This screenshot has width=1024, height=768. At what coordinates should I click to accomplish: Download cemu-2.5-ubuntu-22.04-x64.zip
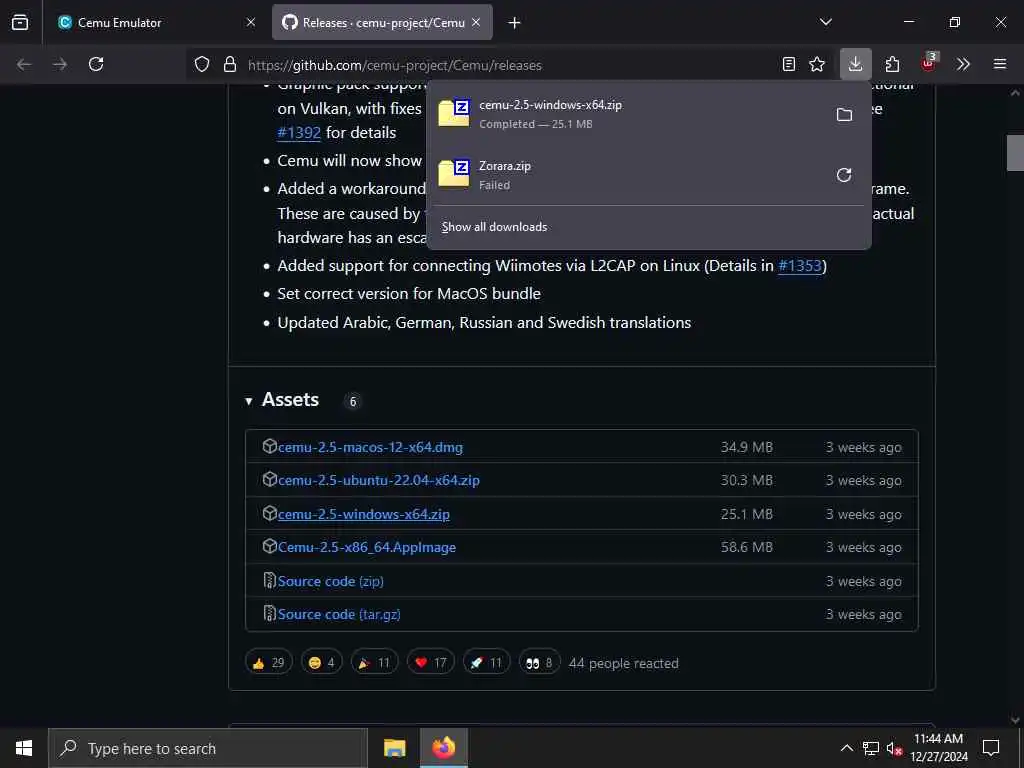[x=379, y=480]
